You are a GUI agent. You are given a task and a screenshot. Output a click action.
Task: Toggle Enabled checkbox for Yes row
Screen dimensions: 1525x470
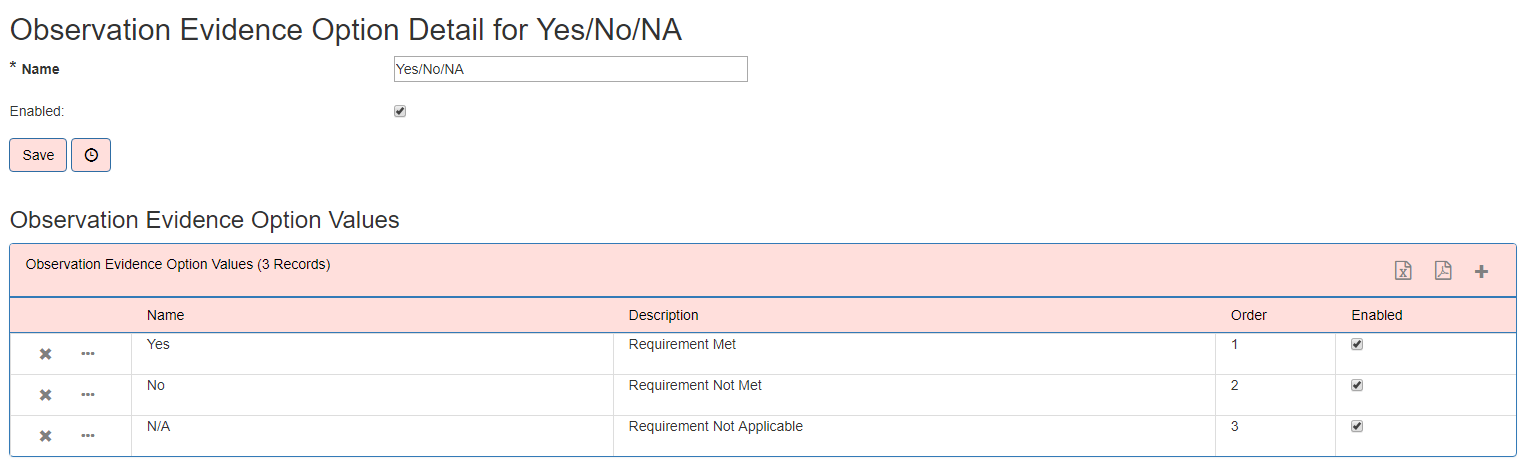pyautogui.click(x=1357, y=344)
